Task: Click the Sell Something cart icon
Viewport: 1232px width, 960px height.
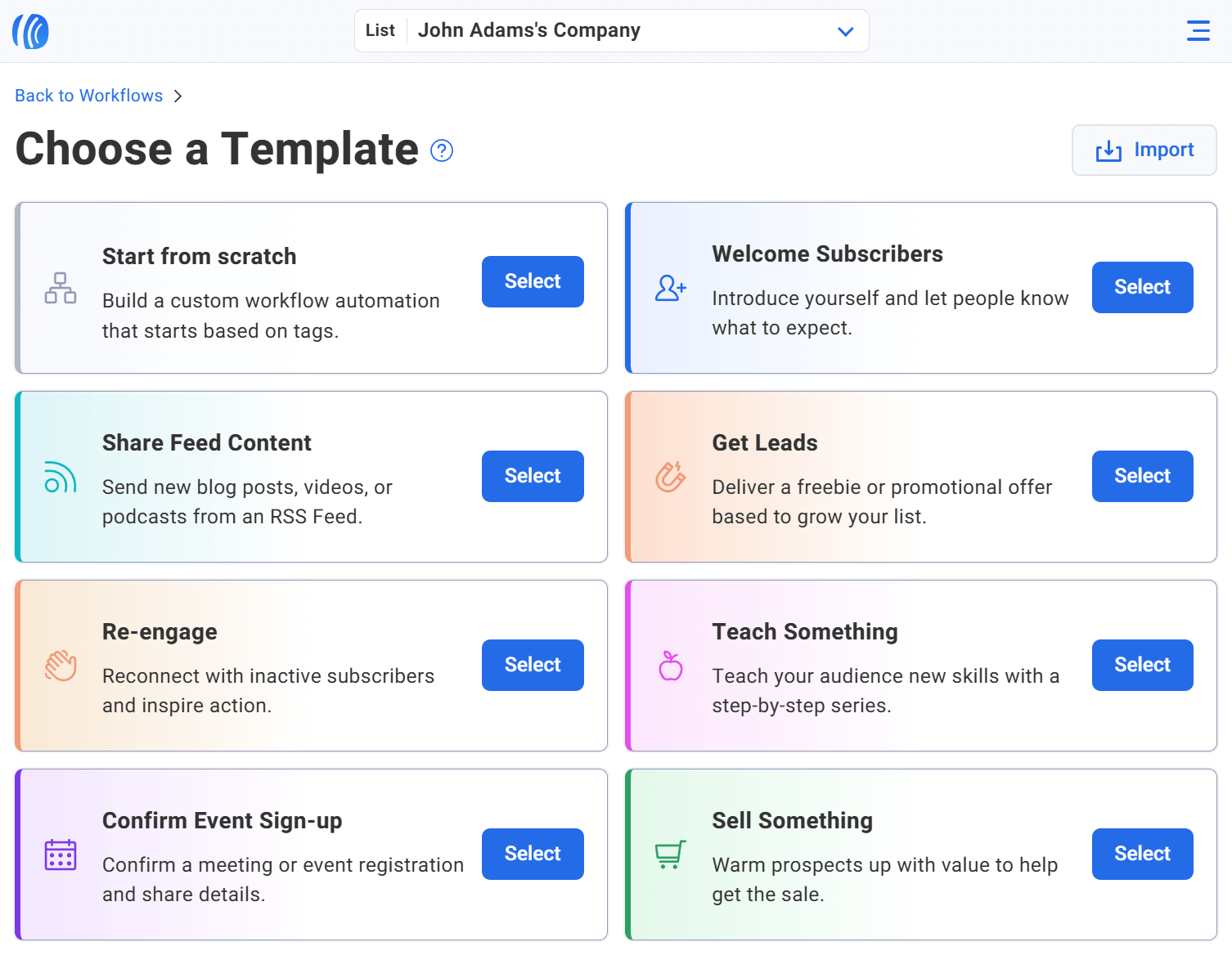Action: [x=670, y=855]
